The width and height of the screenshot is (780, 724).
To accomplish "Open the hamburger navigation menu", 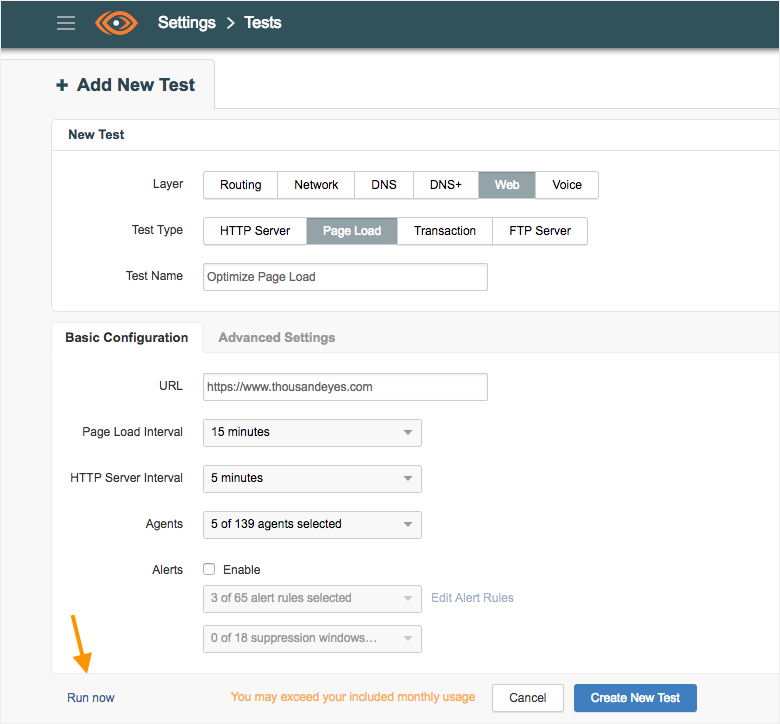I will tap(66, 23).
